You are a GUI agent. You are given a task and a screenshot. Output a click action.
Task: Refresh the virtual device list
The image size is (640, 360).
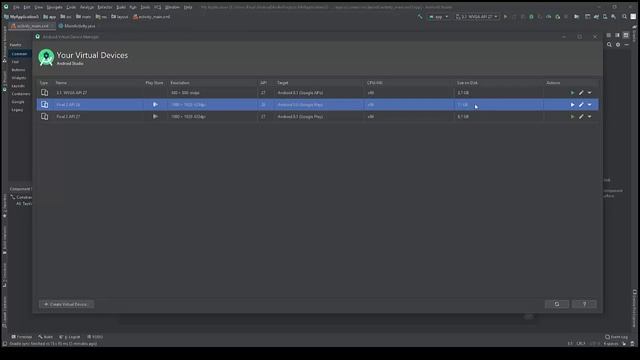557,304
